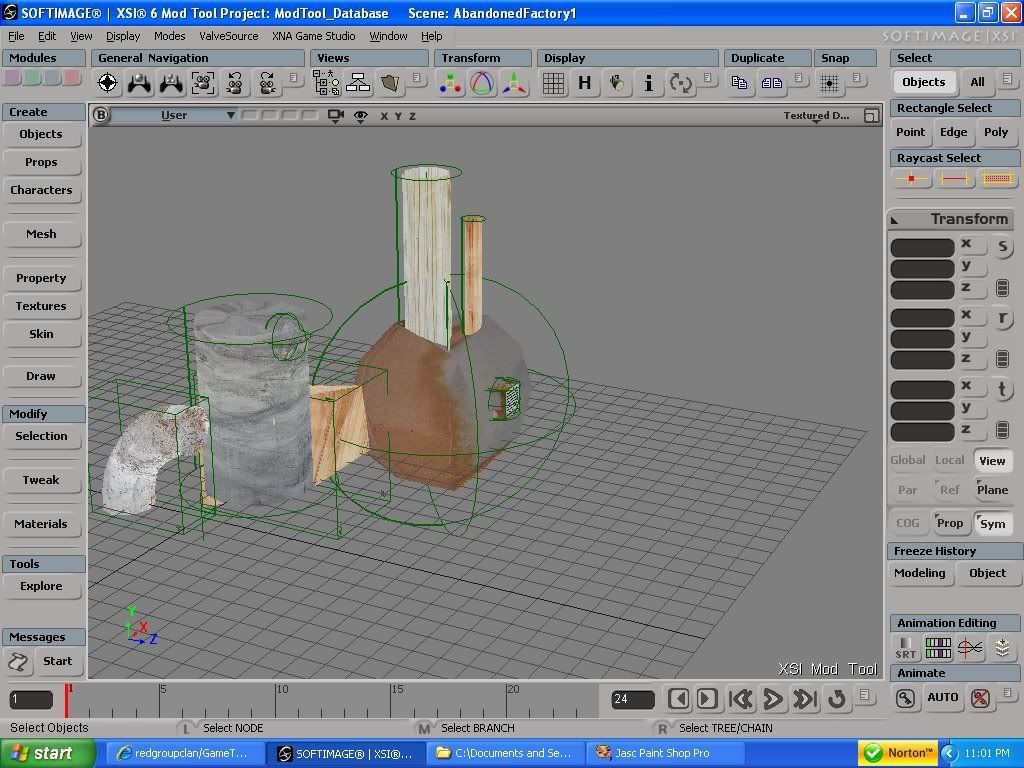The image size is (1024, 768).
Task: Open the Rectangle Select tool menu
Action: (x=954, y=108)
